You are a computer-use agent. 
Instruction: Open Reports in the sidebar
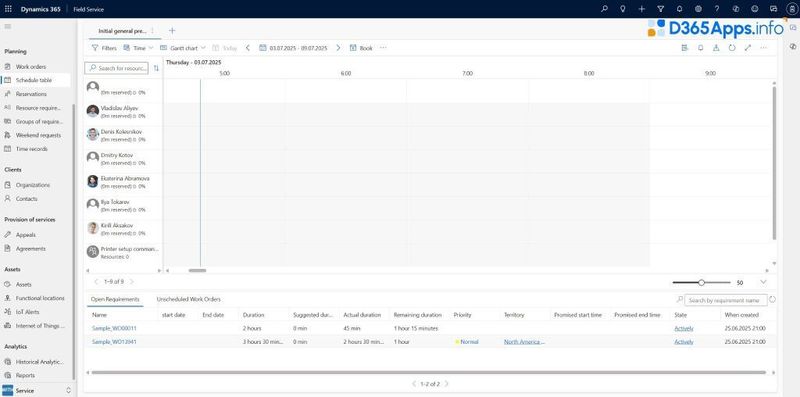tap(25, 375)
